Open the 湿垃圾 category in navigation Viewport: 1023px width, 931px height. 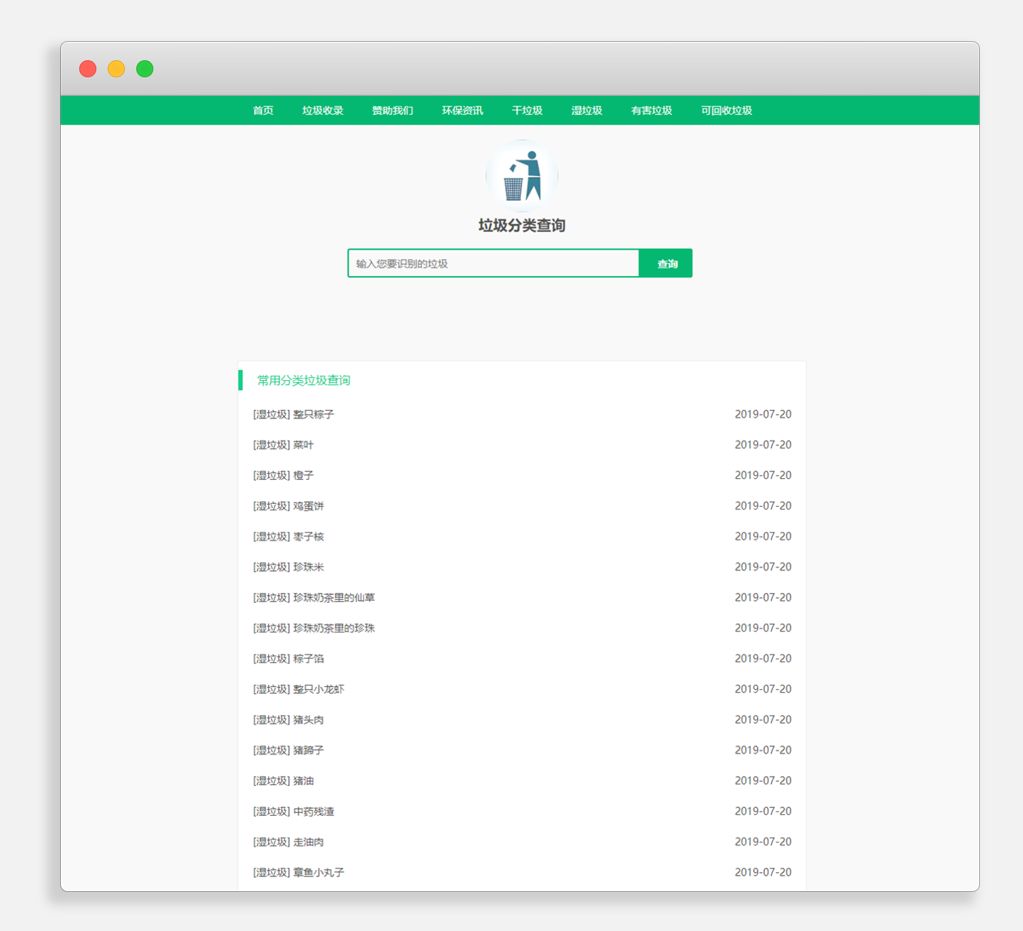pyautogui.click(x=587, y=111)
